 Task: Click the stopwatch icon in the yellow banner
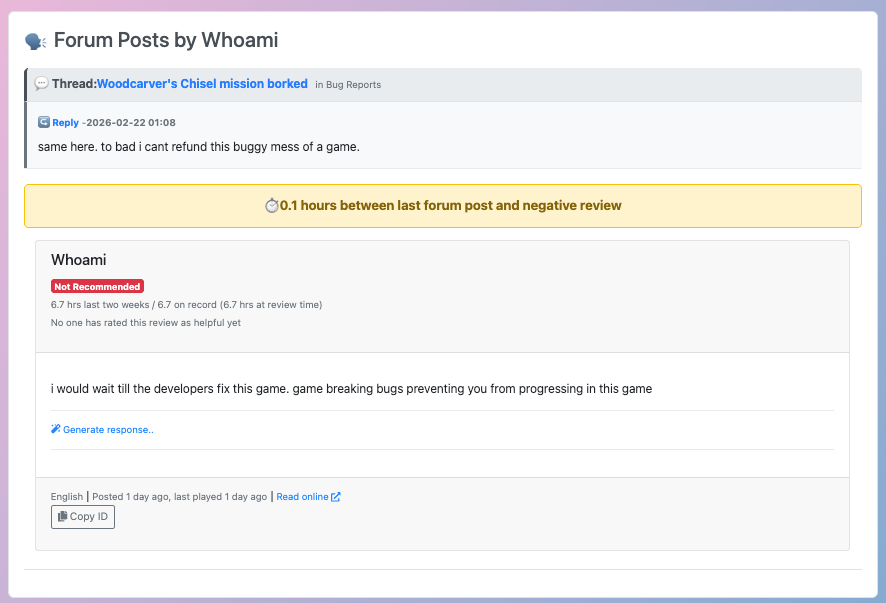271,206
